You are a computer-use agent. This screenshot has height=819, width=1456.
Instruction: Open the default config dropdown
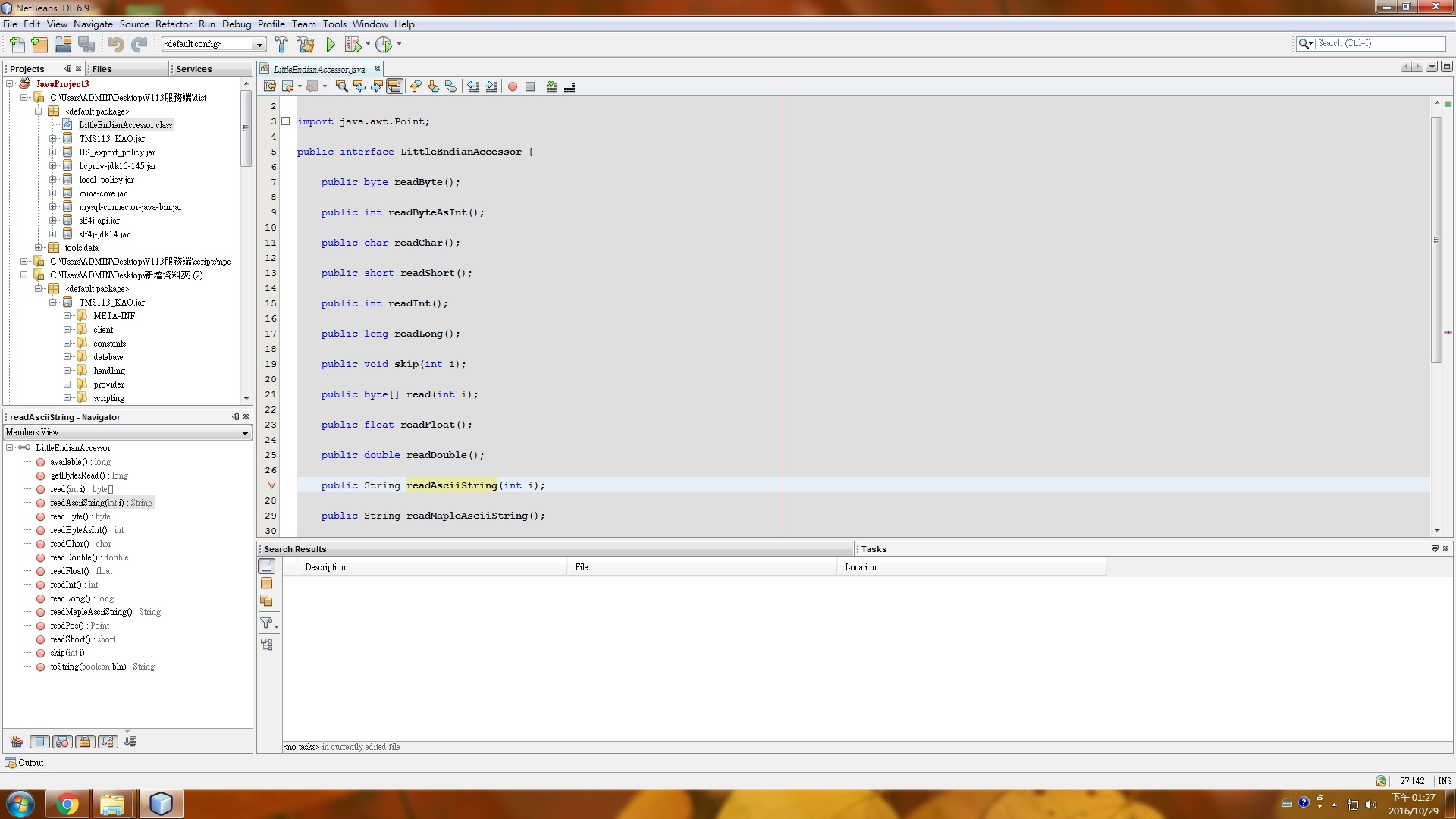tap(259, 45)
